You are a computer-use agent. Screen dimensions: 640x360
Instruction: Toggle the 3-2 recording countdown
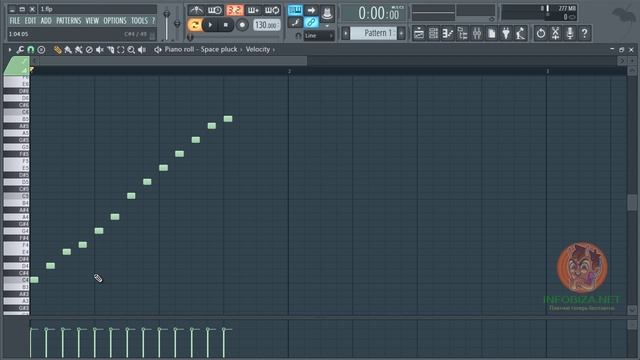(x=234, y=10)
